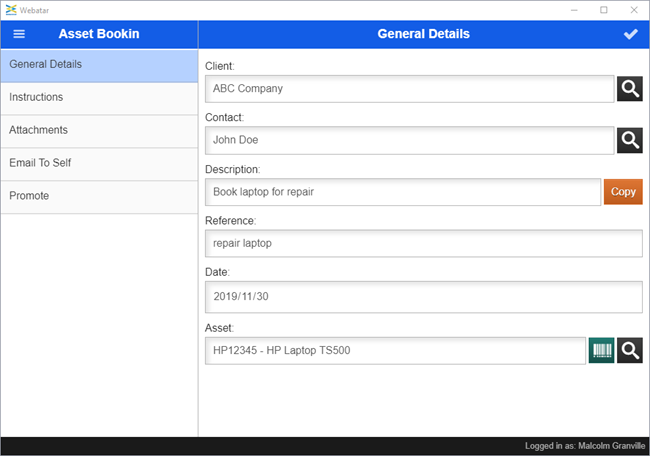Choose Promote from the sidebar
This screenshot has height=457, width=650.
(99, 197)
